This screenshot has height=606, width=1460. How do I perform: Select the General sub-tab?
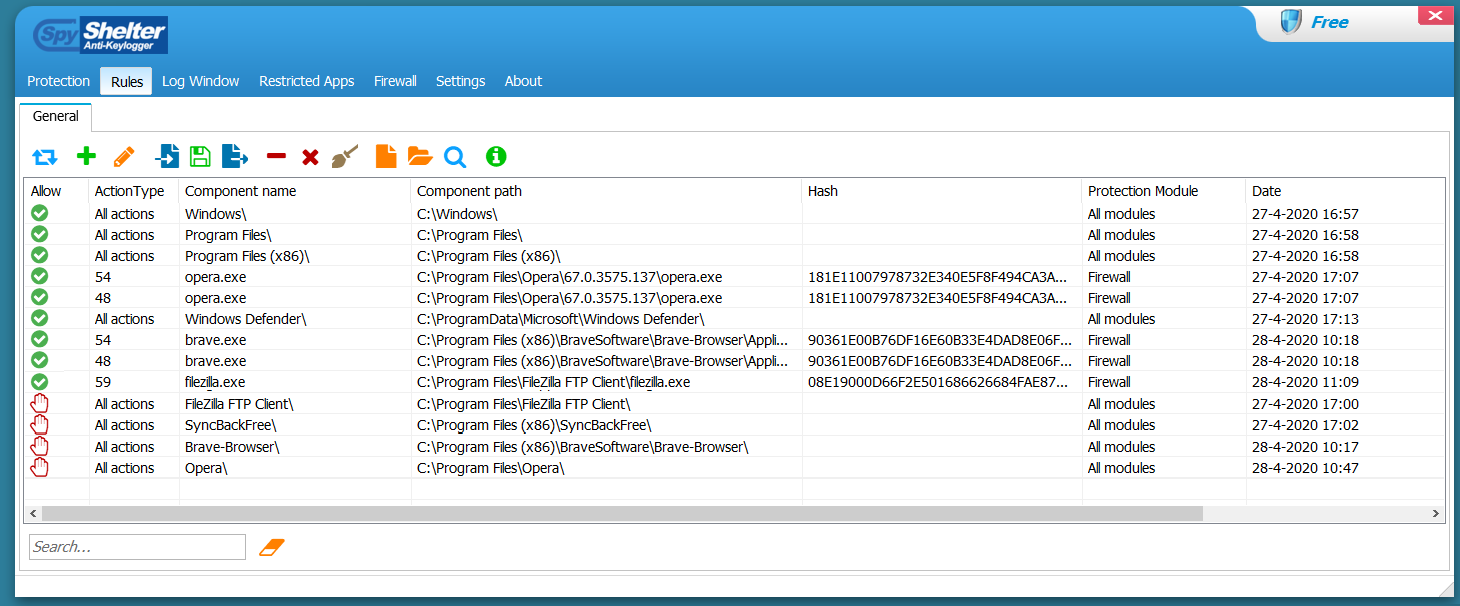[x=55, y=116]
